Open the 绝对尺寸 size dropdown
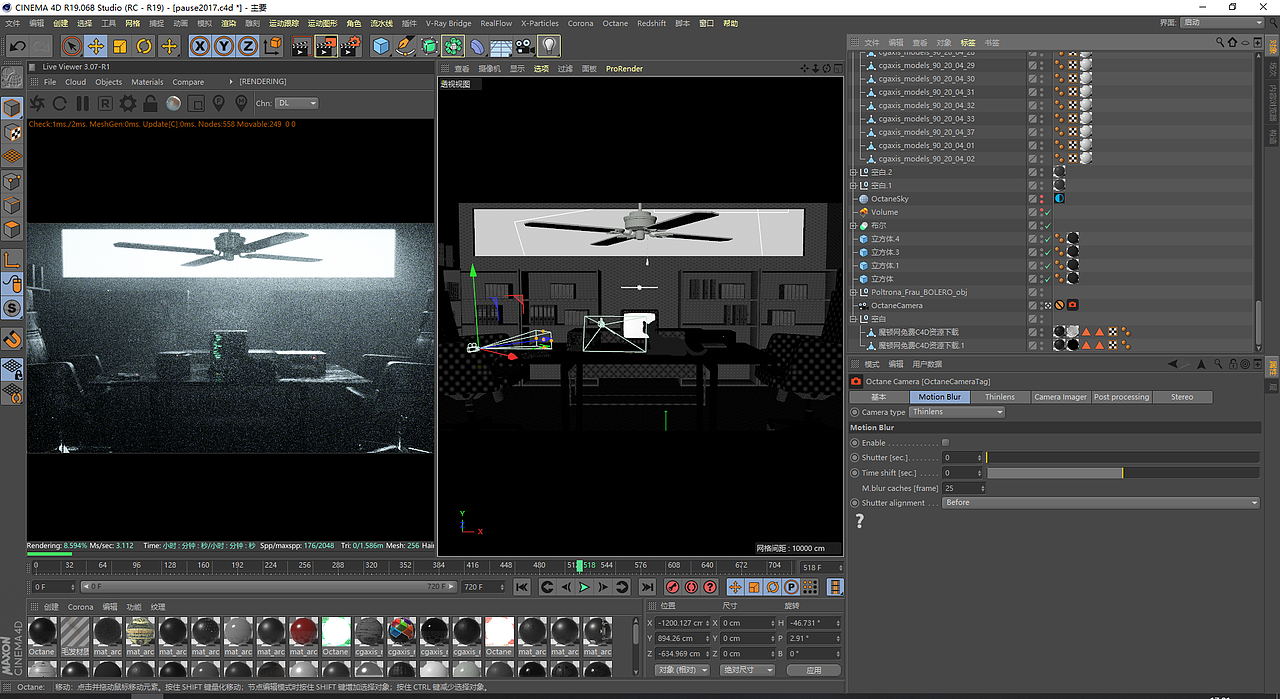 coord(748,670)
